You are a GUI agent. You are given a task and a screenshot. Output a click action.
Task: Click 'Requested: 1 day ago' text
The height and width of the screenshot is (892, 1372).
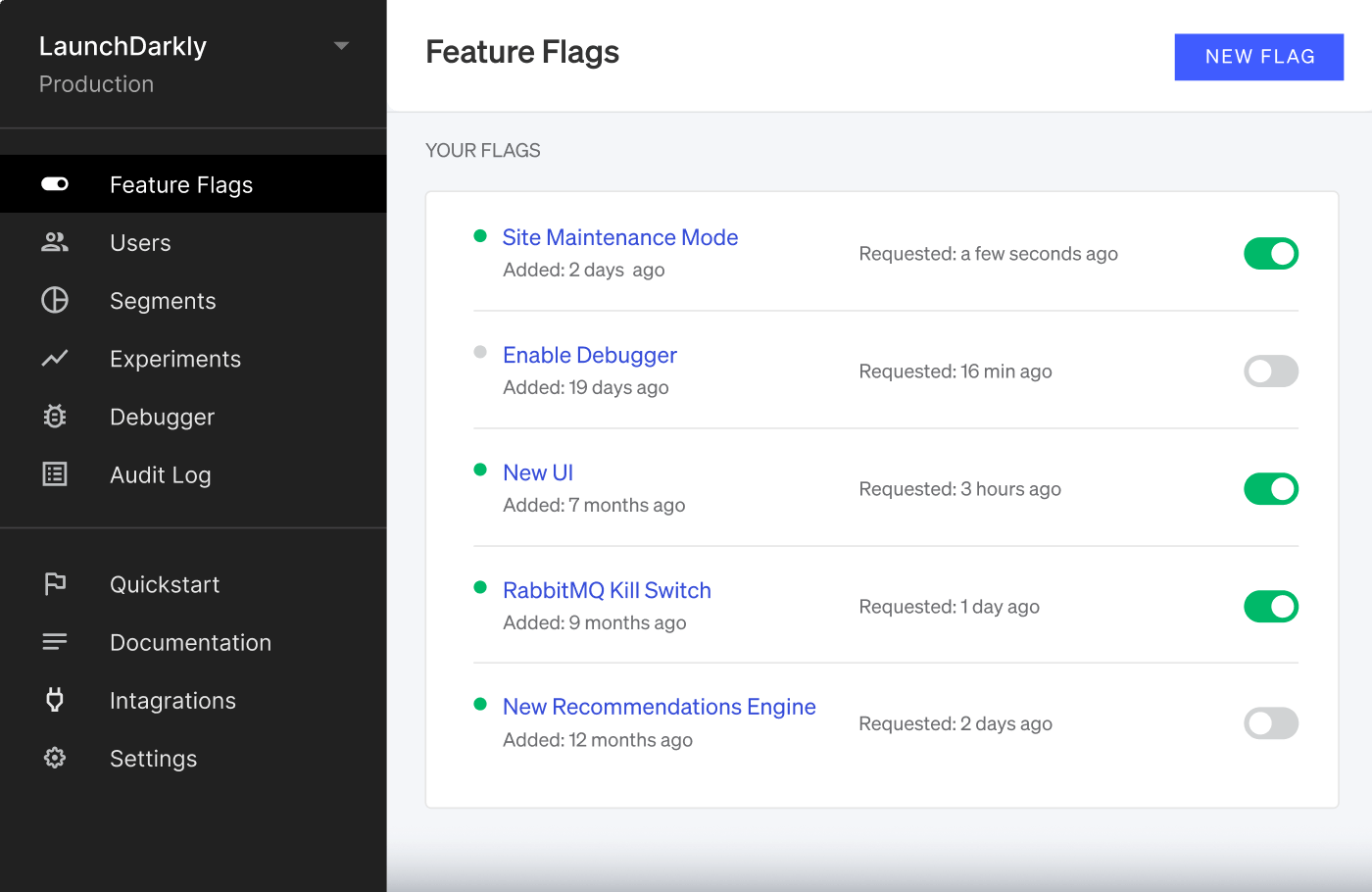[950, 607]
